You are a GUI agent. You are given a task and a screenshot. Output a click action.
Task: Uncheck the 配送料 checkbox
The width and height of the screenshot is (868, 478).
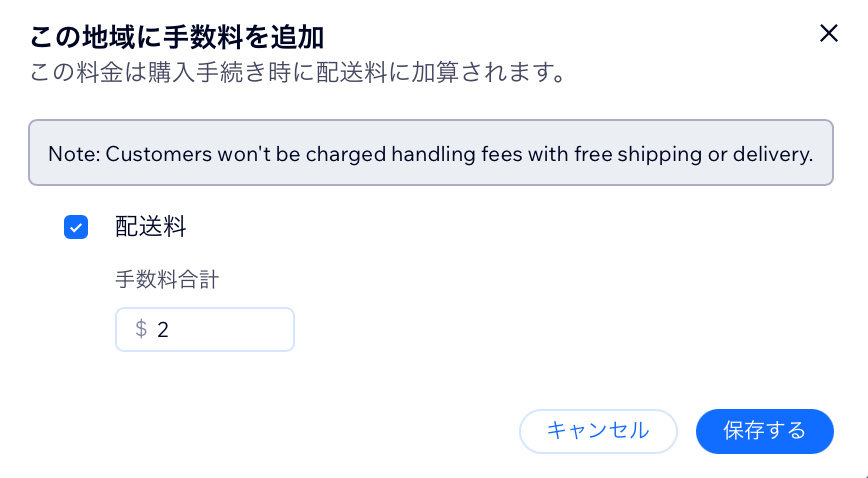pyautogui.click(x=76, y=228)
